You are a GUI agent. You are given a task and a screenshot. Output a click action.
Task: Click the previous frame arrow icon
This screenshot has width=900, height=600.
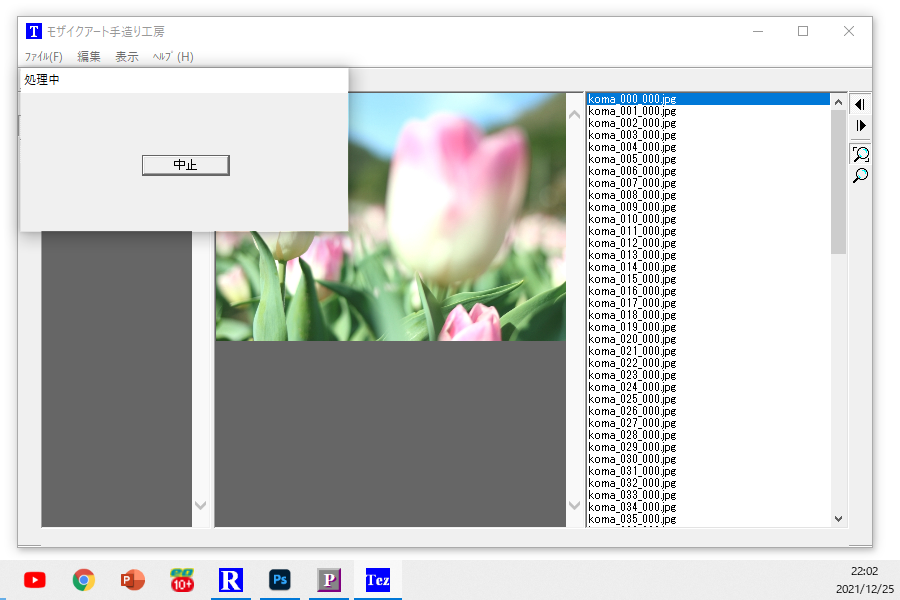[x=860, y=104]
